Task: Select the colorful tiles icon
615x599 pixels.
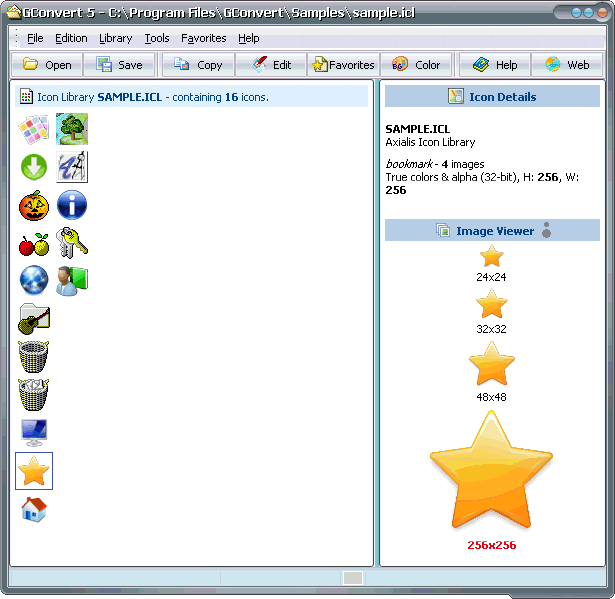Action: [34, 129]
